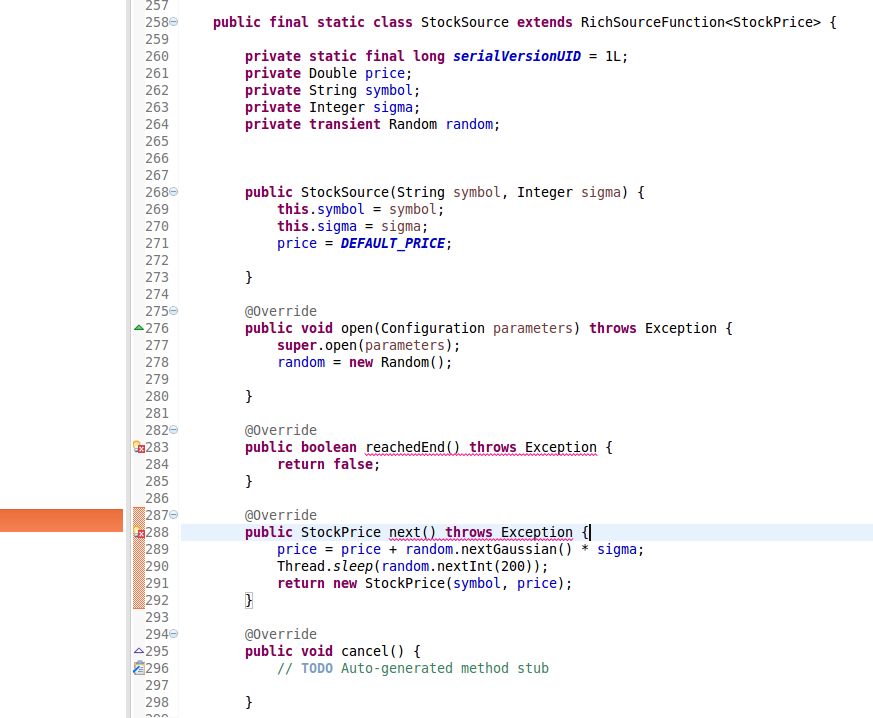Click the green override indicator at line 276
The width and height of the screenshot is (873, 718).
pos(139,328)
